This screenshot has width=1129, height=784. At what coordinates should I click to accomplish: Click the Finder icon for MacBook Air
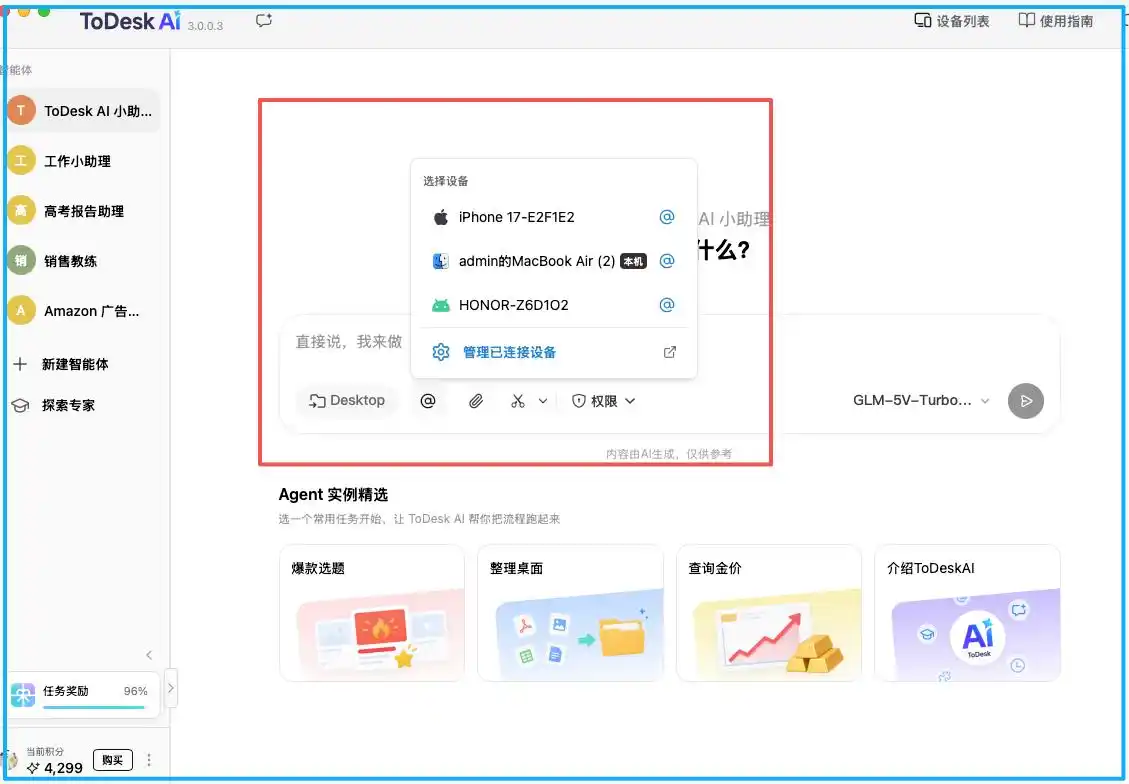pyautogui.click(x=441, y=261)
